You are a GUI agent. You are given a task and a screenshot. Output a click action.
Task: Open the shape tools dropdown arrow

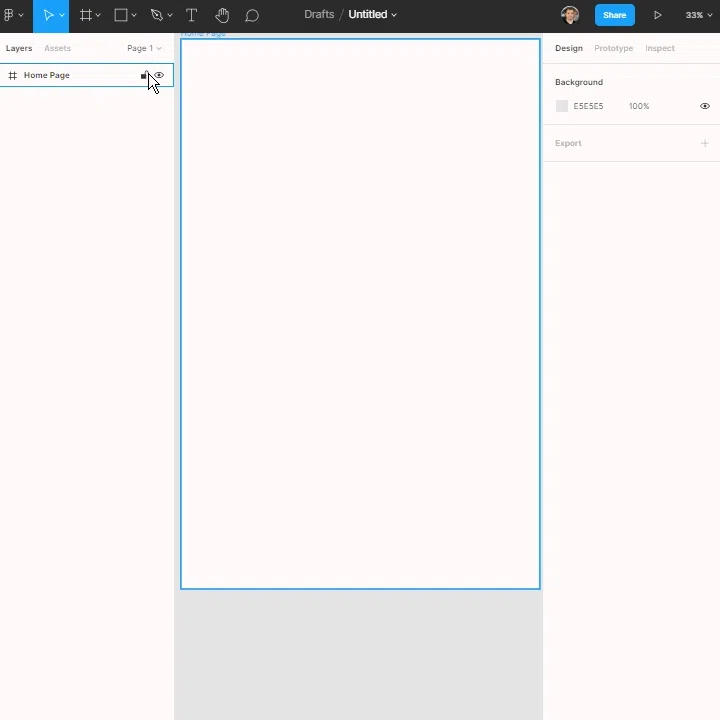pyautogui.click(x=134, y=15)
